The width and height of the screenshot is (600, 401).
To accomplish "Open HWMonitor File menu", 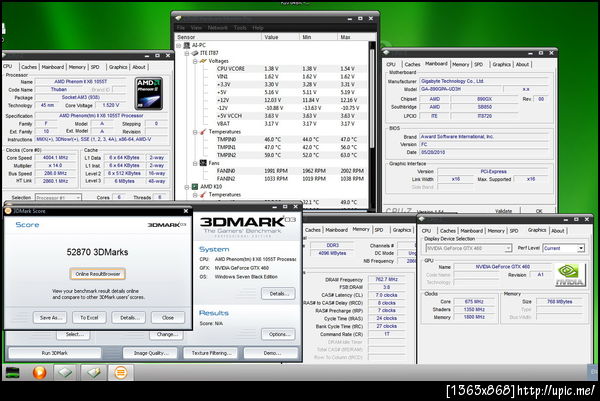I will [181, 28].
